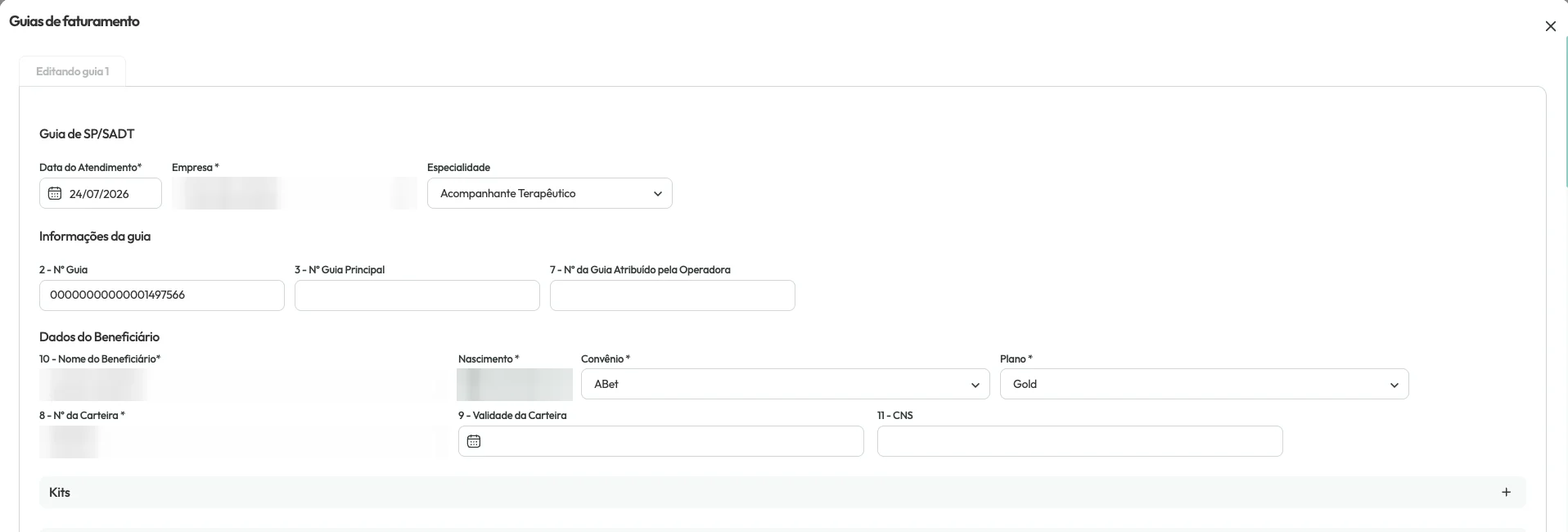Click the Empresa field
This screenshot has width=1568, height=532.
click(295, 193)
